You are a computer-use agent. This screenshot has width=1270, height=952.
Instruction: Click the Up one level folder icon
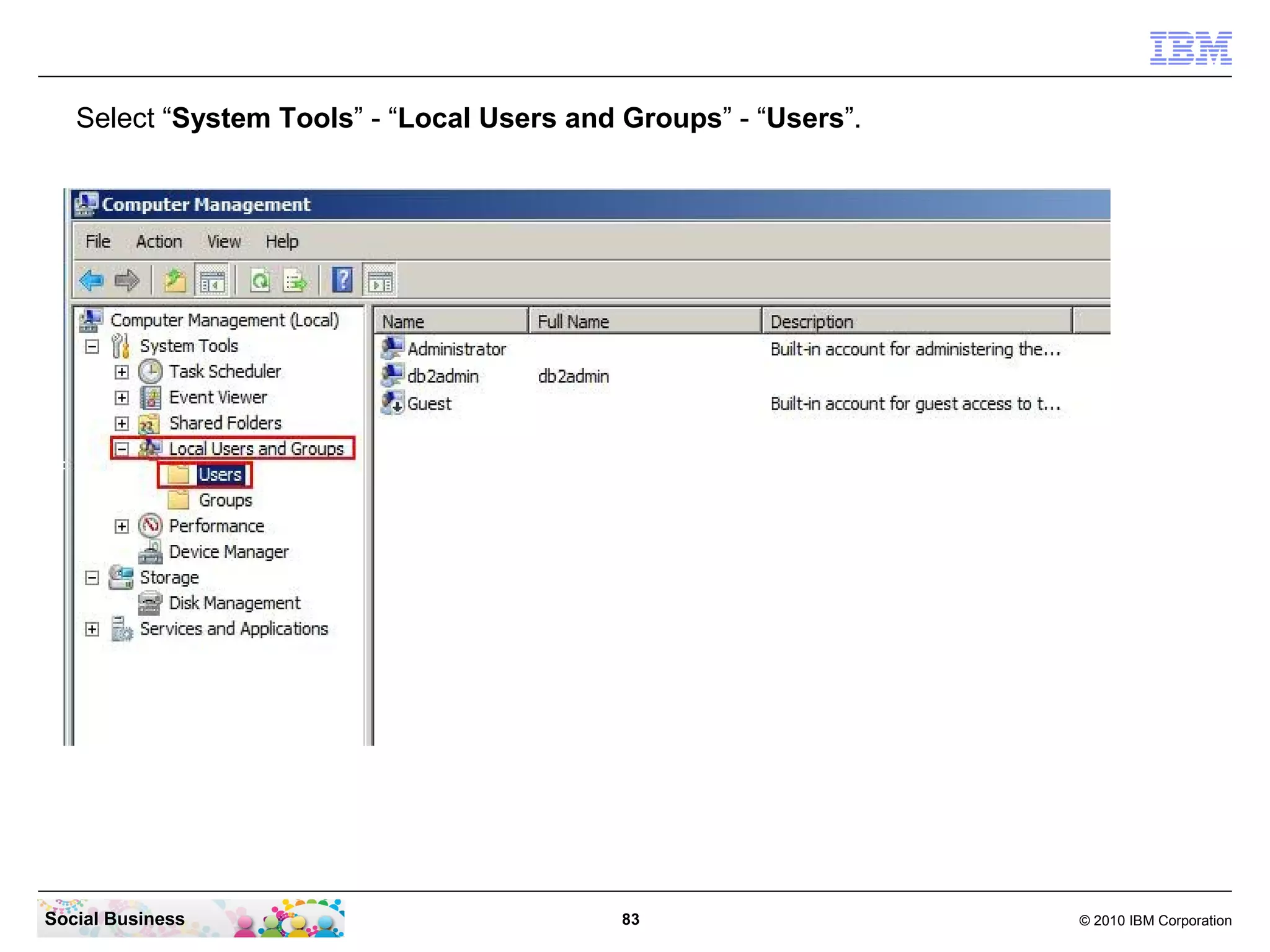coord(175,281)
